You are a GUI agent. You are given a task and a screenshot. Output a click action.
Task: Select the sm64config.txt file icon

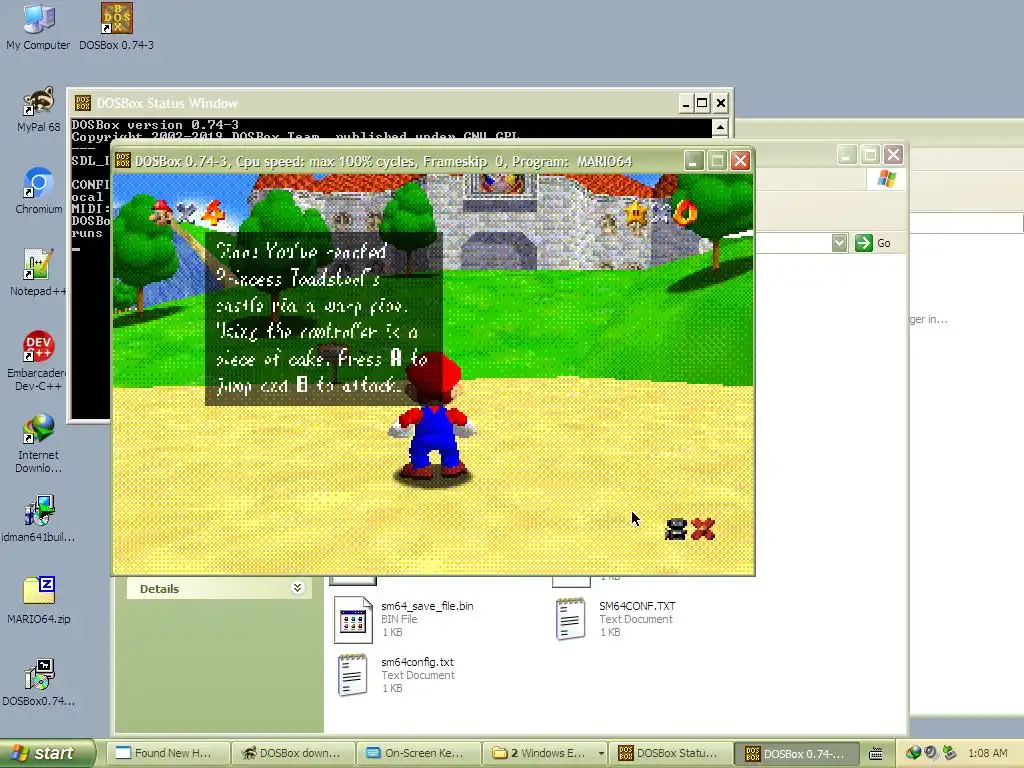pos(353,675)
